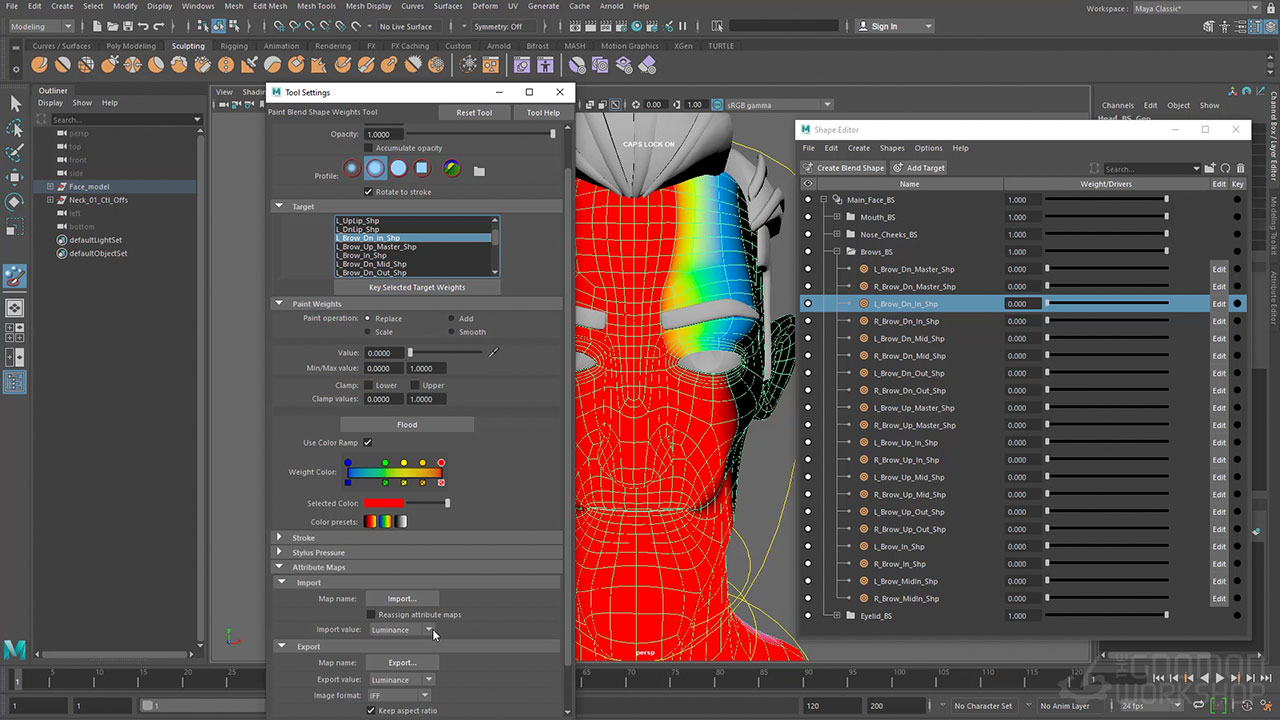This screenshot has width=1280, height=720.
Task: Expand the Eyelid_BS group in Shape Editor
Action: tap(837, 616)
